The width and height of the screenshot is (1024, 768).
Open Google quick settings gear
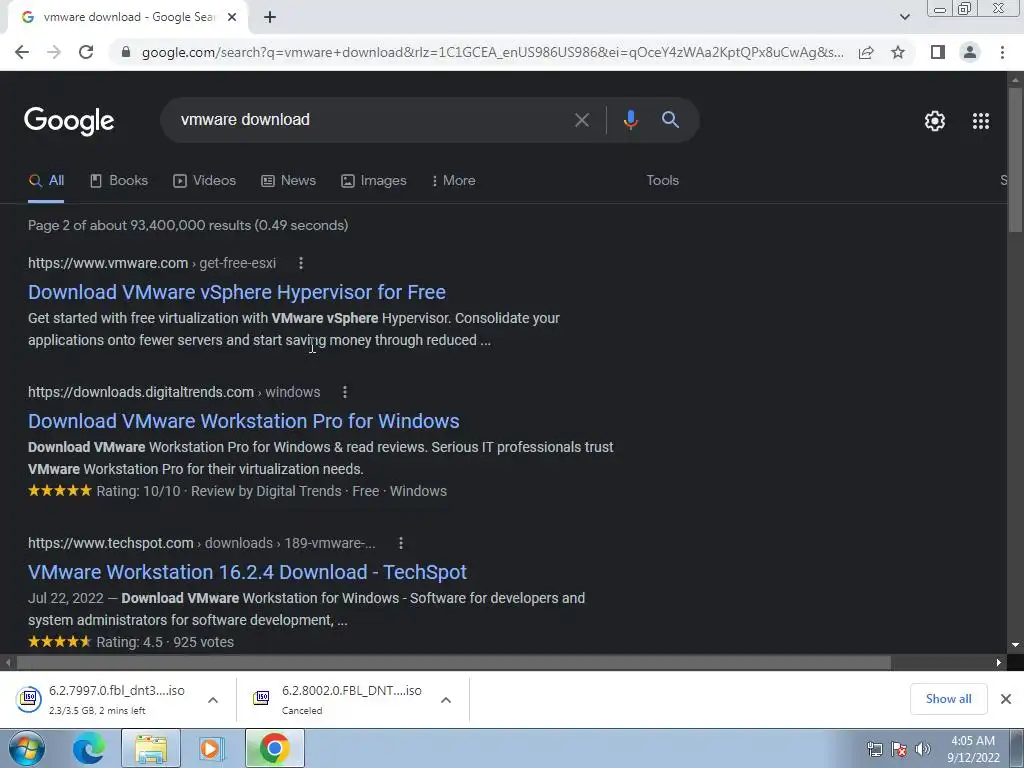pos(935,121)
